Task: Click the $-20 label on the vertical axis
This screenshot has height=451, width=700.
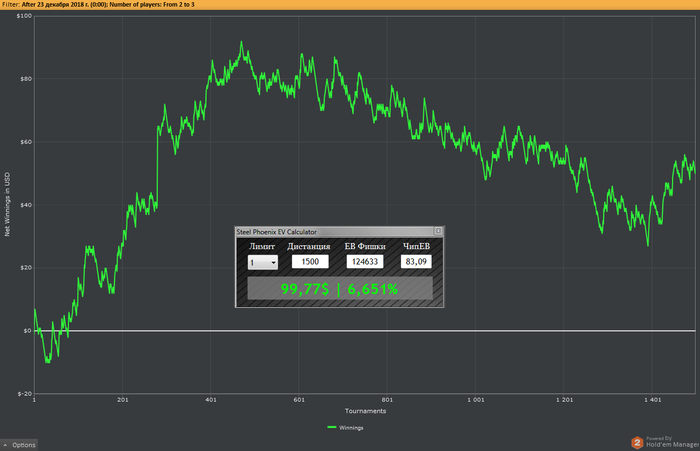Action: click(x=25, y=394)
